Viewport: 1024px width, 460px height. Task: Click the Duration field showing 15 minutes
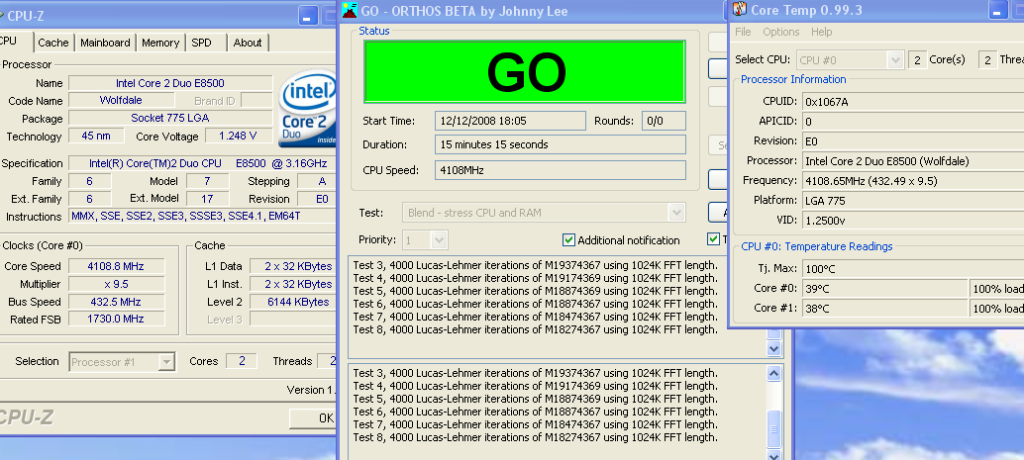tap(560, 144)
